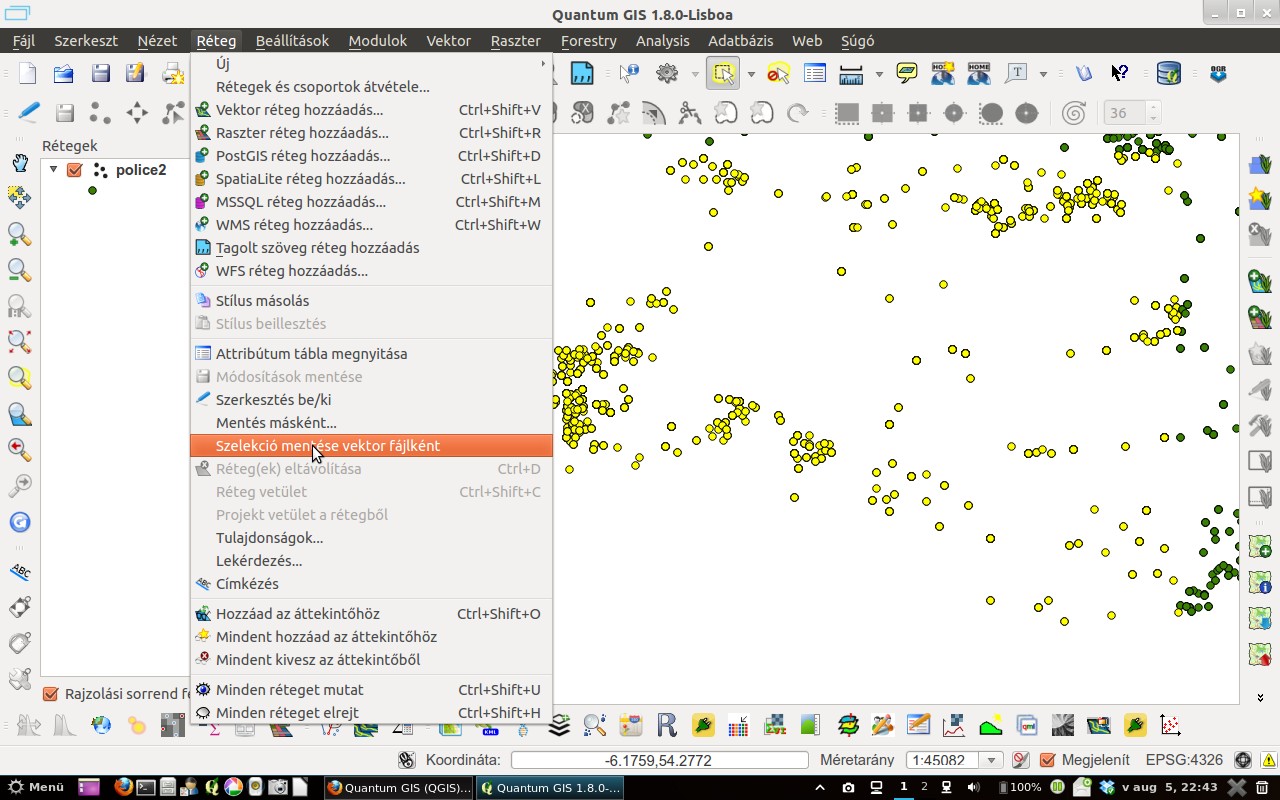
Task: Save project with the floppy disk icon
Action: (x=100, y=73)
